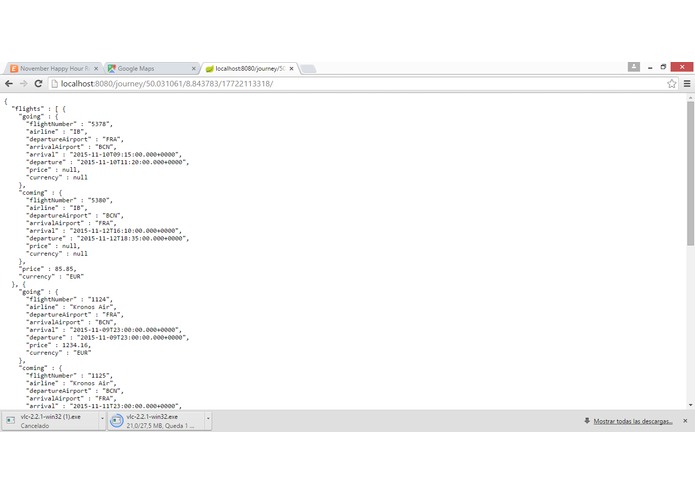Click the page info icon in address bar
695x494 pixels.
(55, 84)
